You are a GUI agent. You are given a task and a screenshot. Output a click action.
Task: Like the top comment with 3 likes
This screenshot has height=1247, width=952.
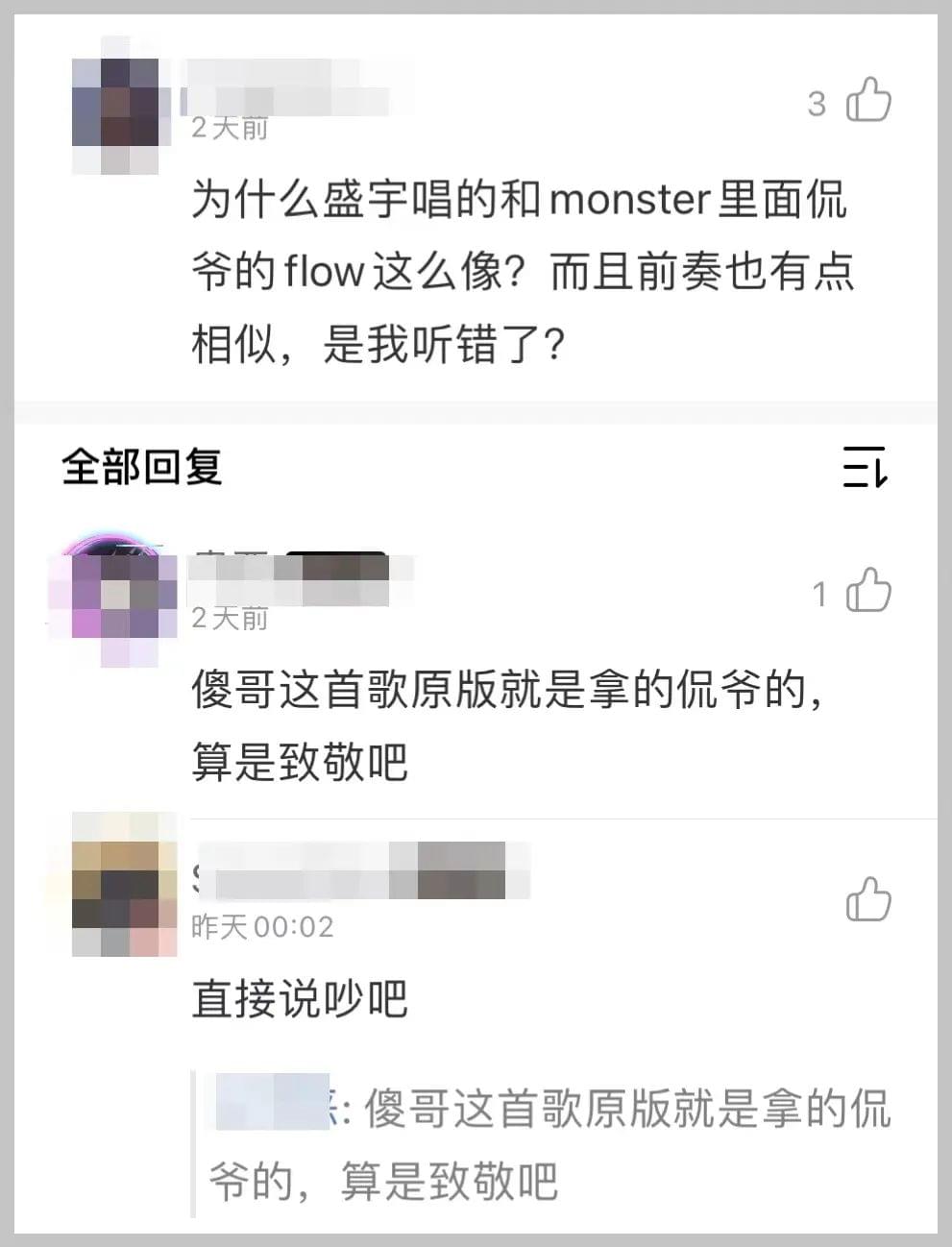click(868, 100)
